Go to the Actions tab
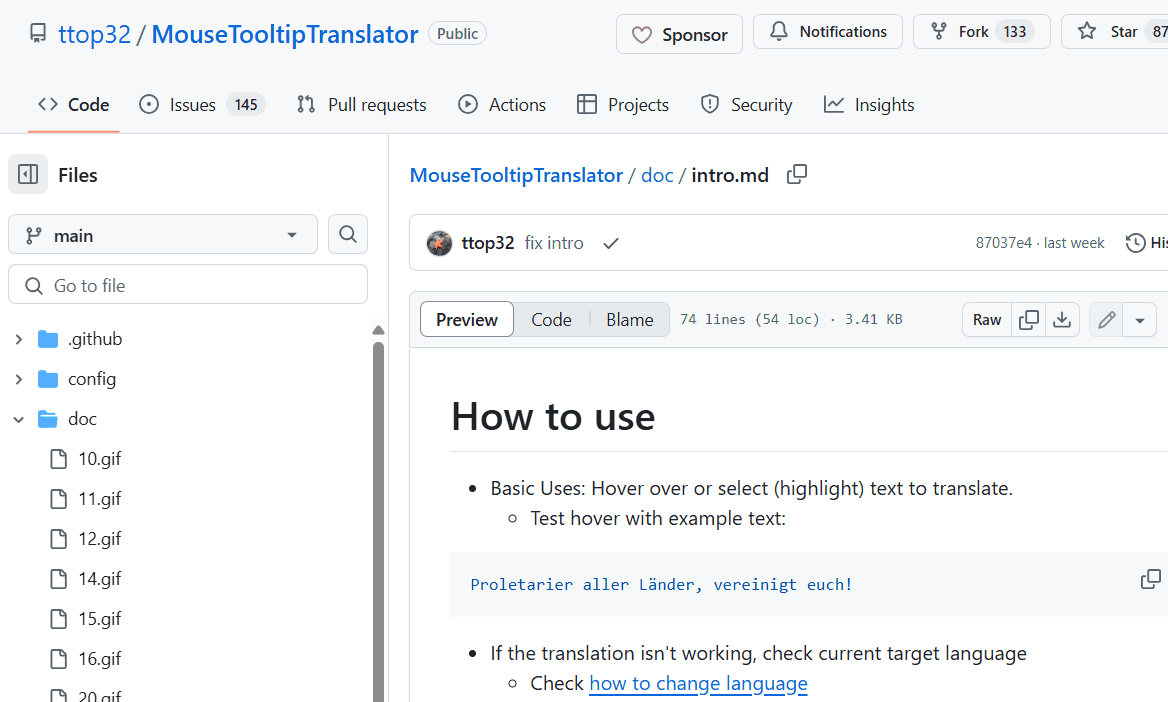Viewport: 1168px width, 702px height. [x=501, y=104]
